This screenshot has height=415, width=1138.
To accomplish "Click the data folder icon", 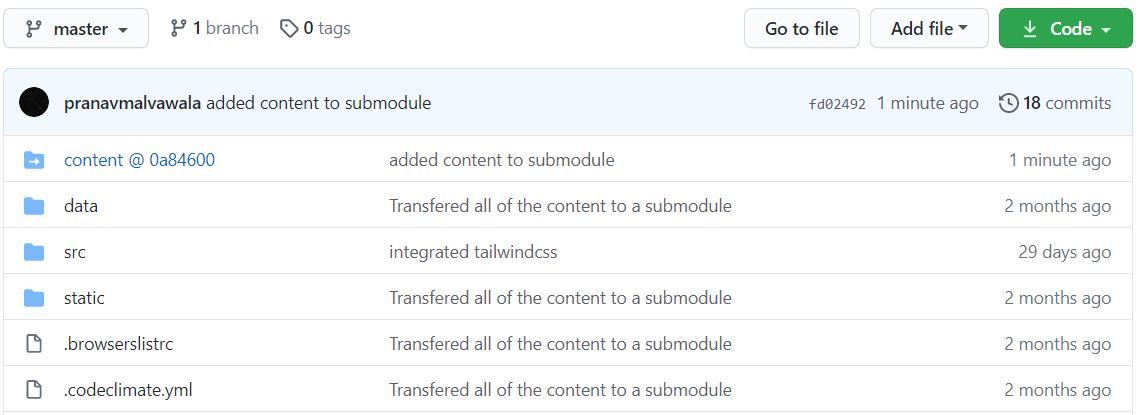I will tap(34, 206).
